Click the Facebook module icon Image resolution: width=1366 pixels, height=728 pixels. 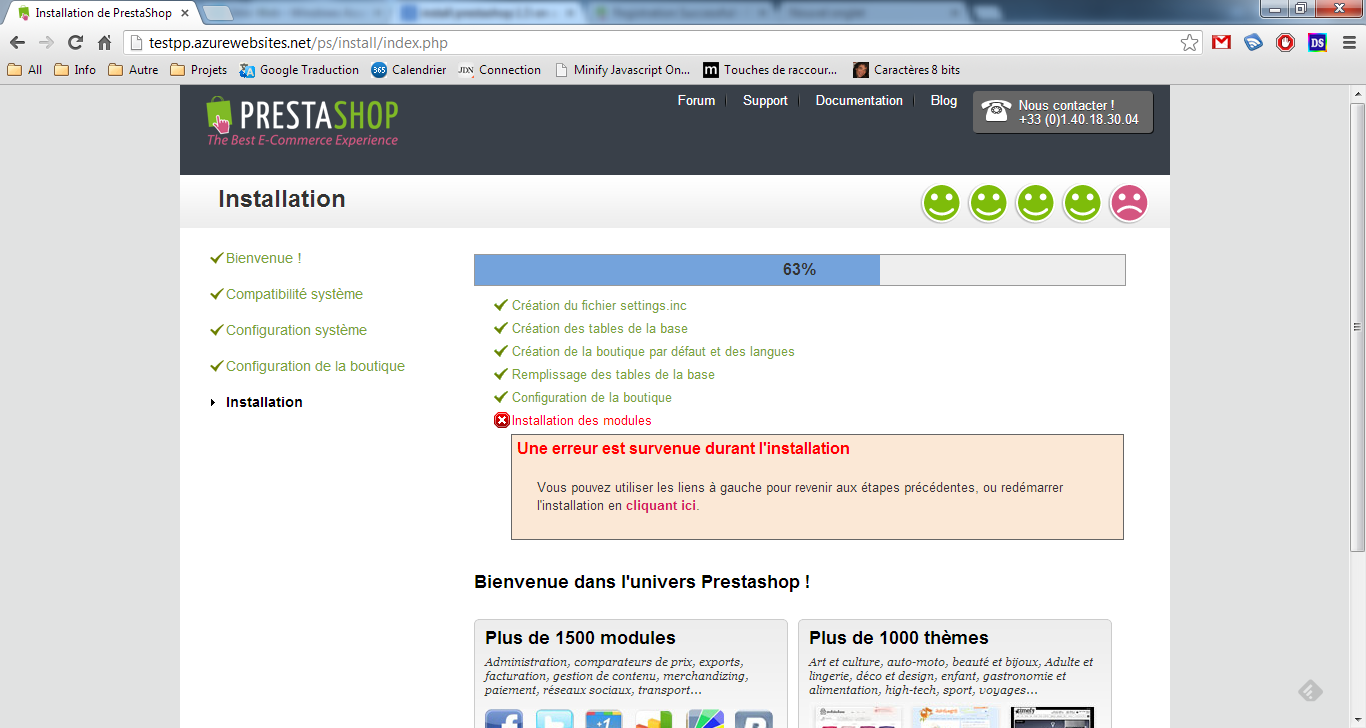point(504,719)
